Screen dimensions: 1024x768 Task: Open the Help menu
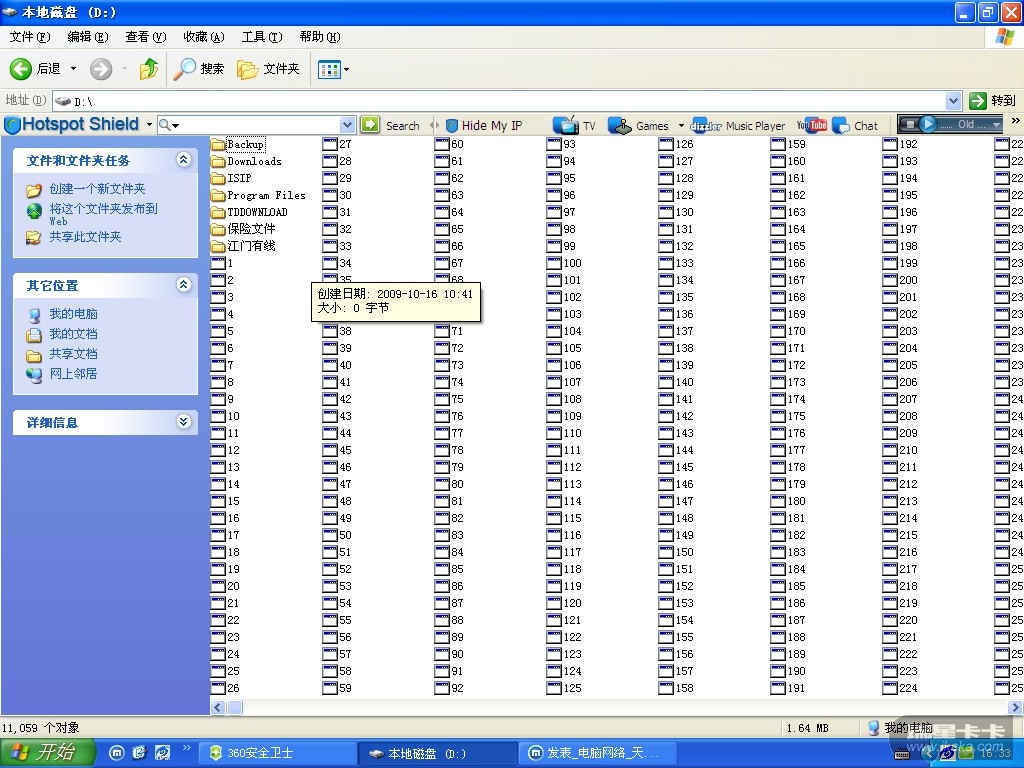coord(320,37)
